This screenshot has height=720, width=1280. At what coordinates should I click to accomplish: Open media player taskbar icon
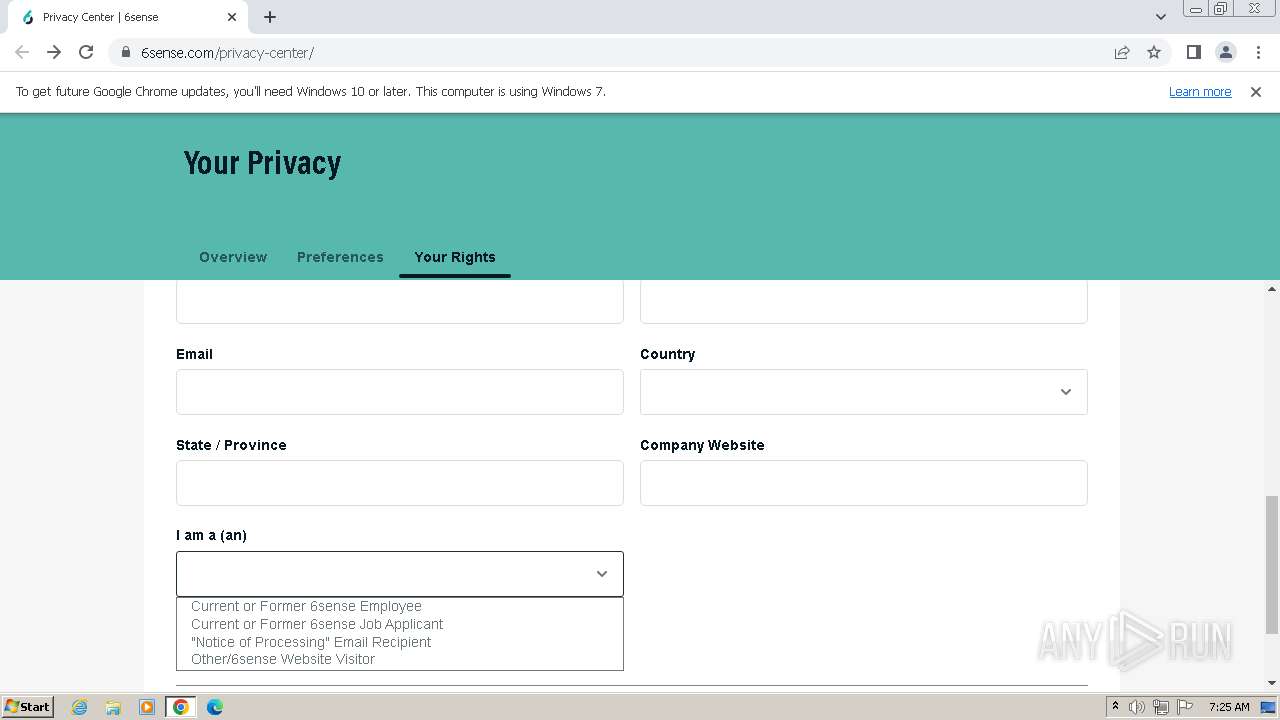[x=147, y=707]
